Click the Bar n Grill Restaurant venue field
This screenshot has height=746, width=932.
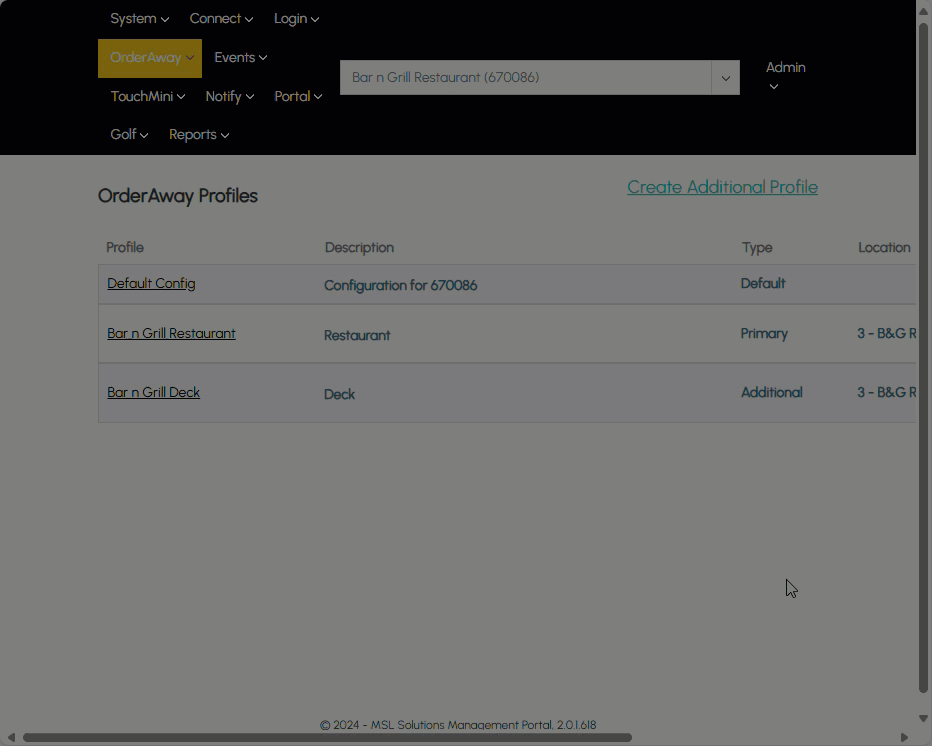(525, 78)
